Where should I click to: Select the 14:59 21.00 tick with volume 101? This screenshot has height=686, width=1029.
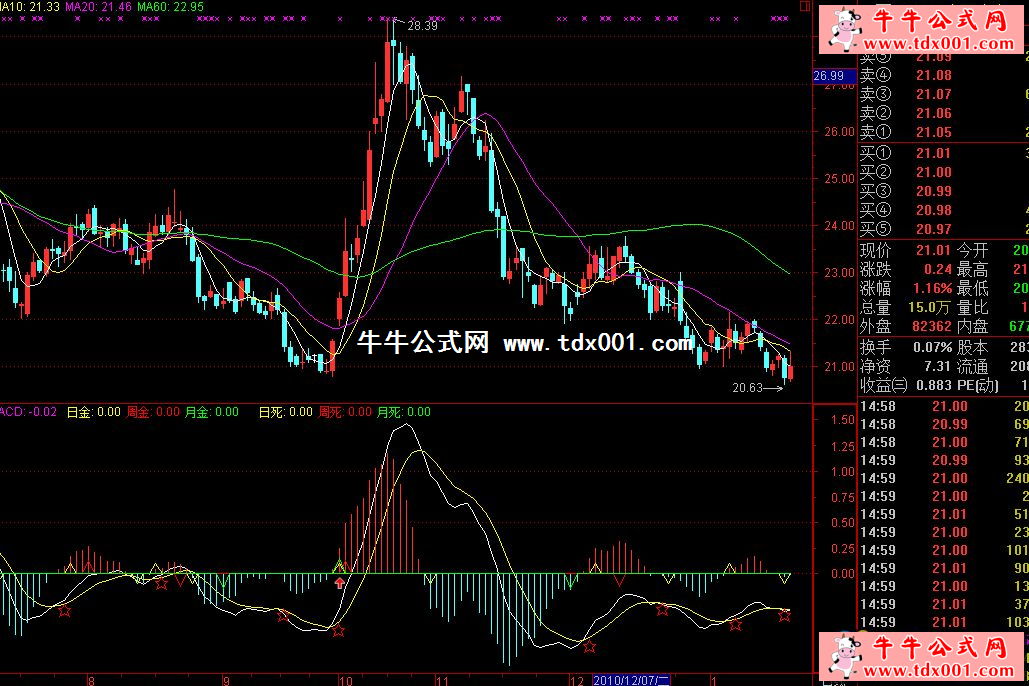click(x=944, y=551)
